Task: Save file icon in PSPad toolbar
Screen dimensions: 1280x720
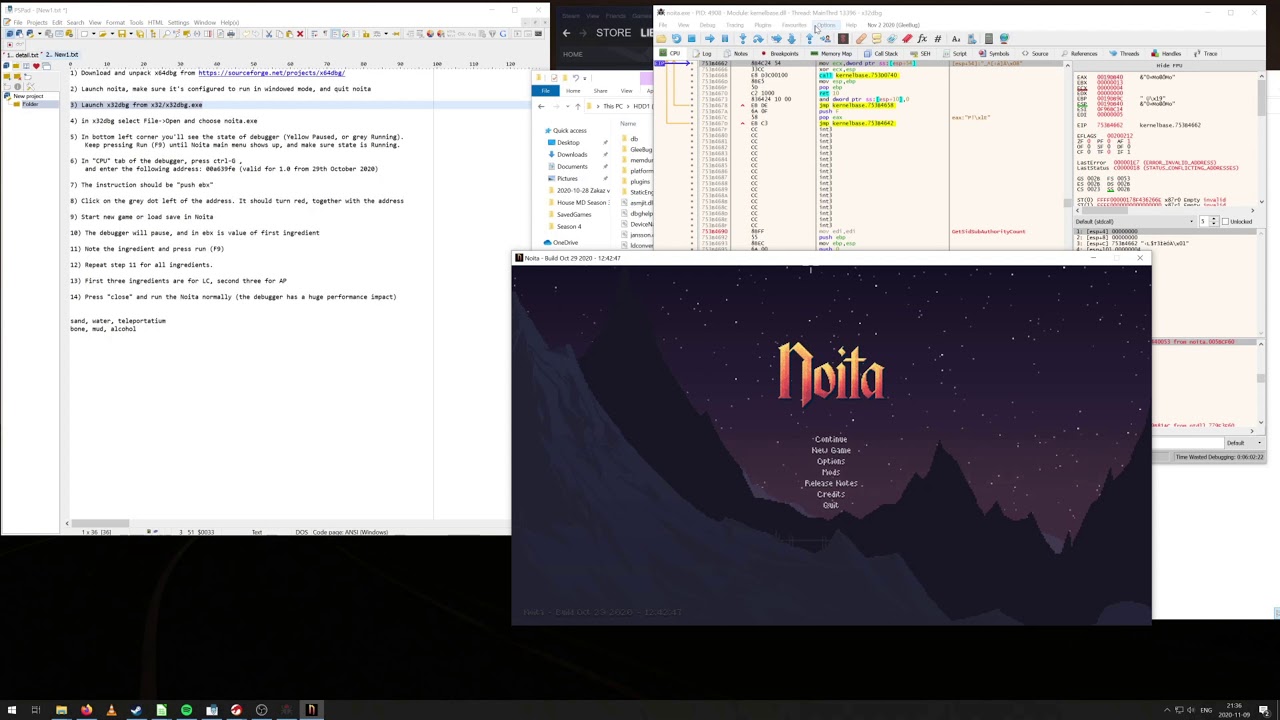Action: 122,34
